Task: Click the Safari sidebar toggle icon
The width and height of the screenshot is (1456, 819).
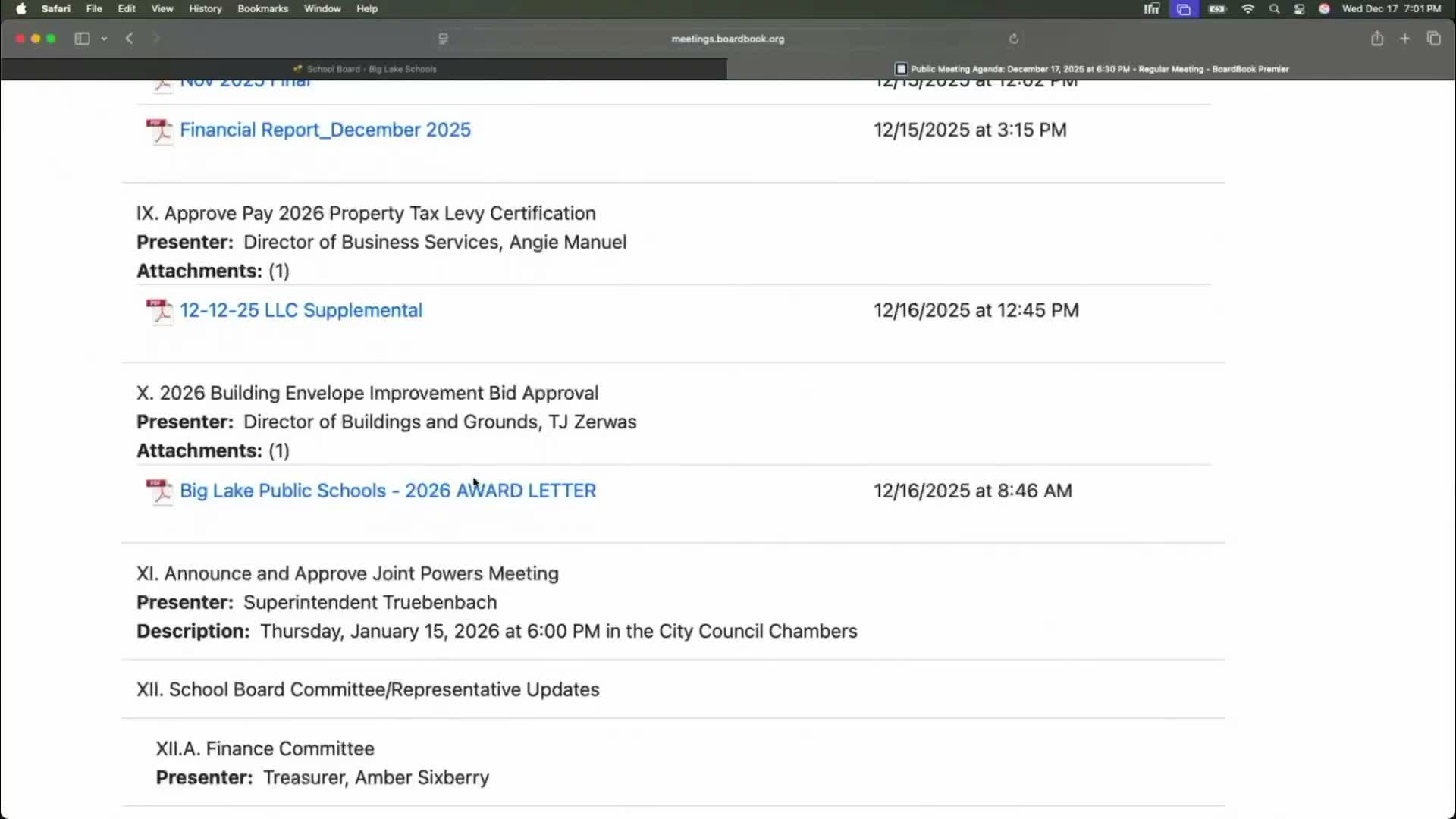Action: pos(82,39)
